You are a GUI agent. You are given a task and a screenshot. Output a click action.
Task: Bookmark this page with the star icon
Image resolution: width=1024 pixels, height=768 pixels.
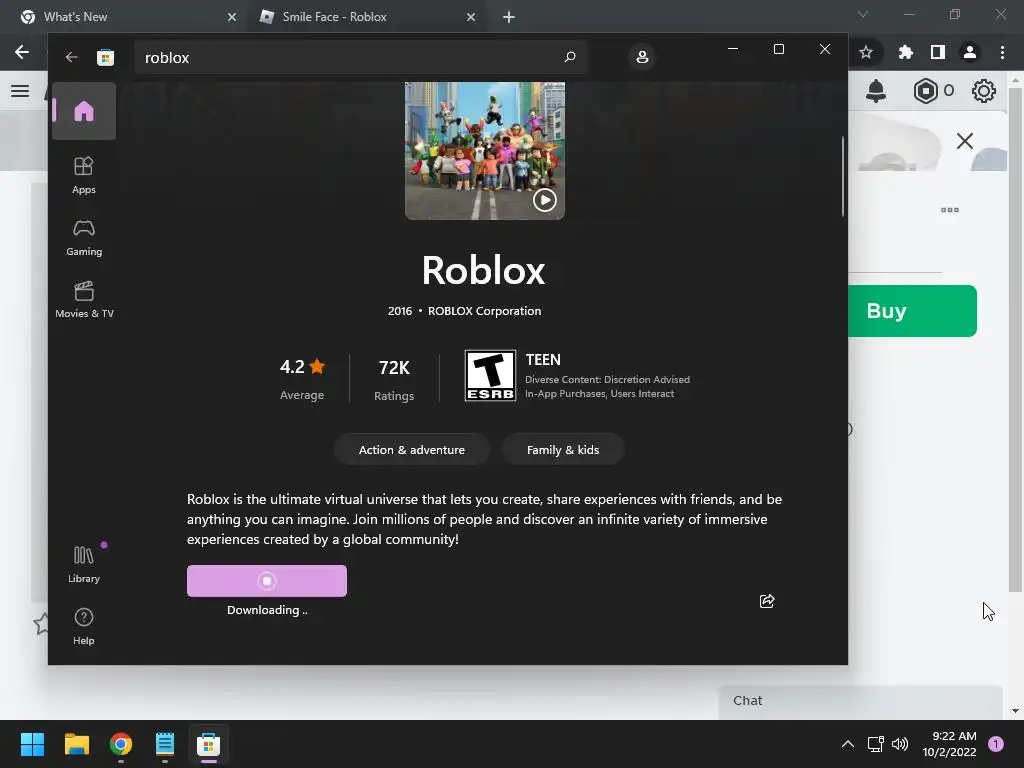click(866, 52)
